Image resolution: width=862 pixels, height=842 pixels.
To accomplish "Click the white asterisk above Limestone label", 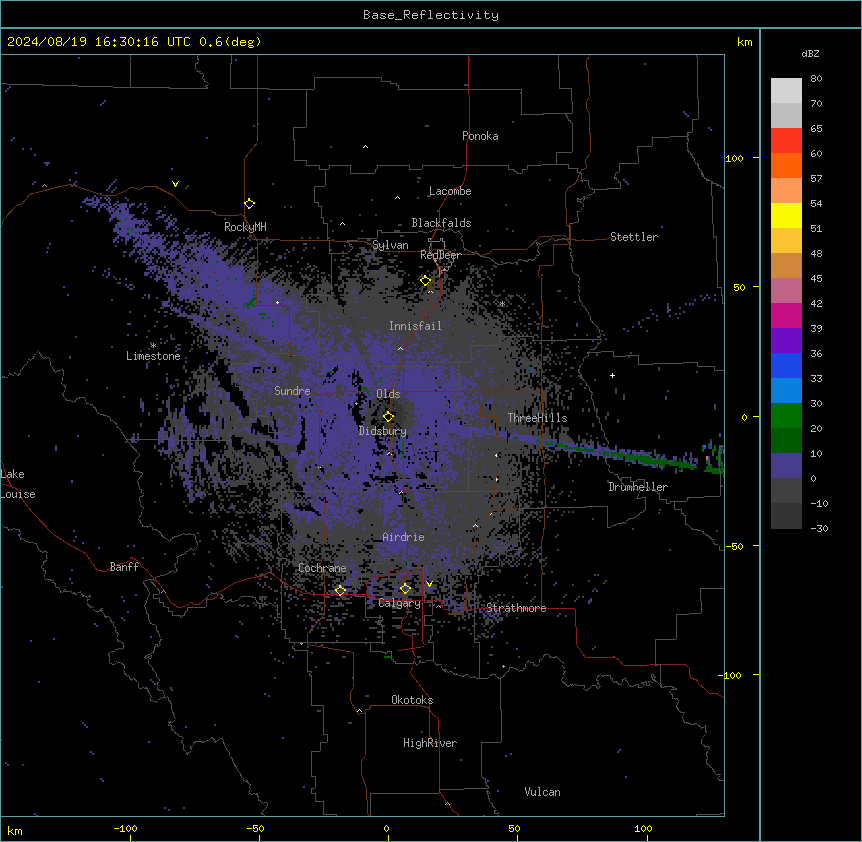I will [153, 346].
